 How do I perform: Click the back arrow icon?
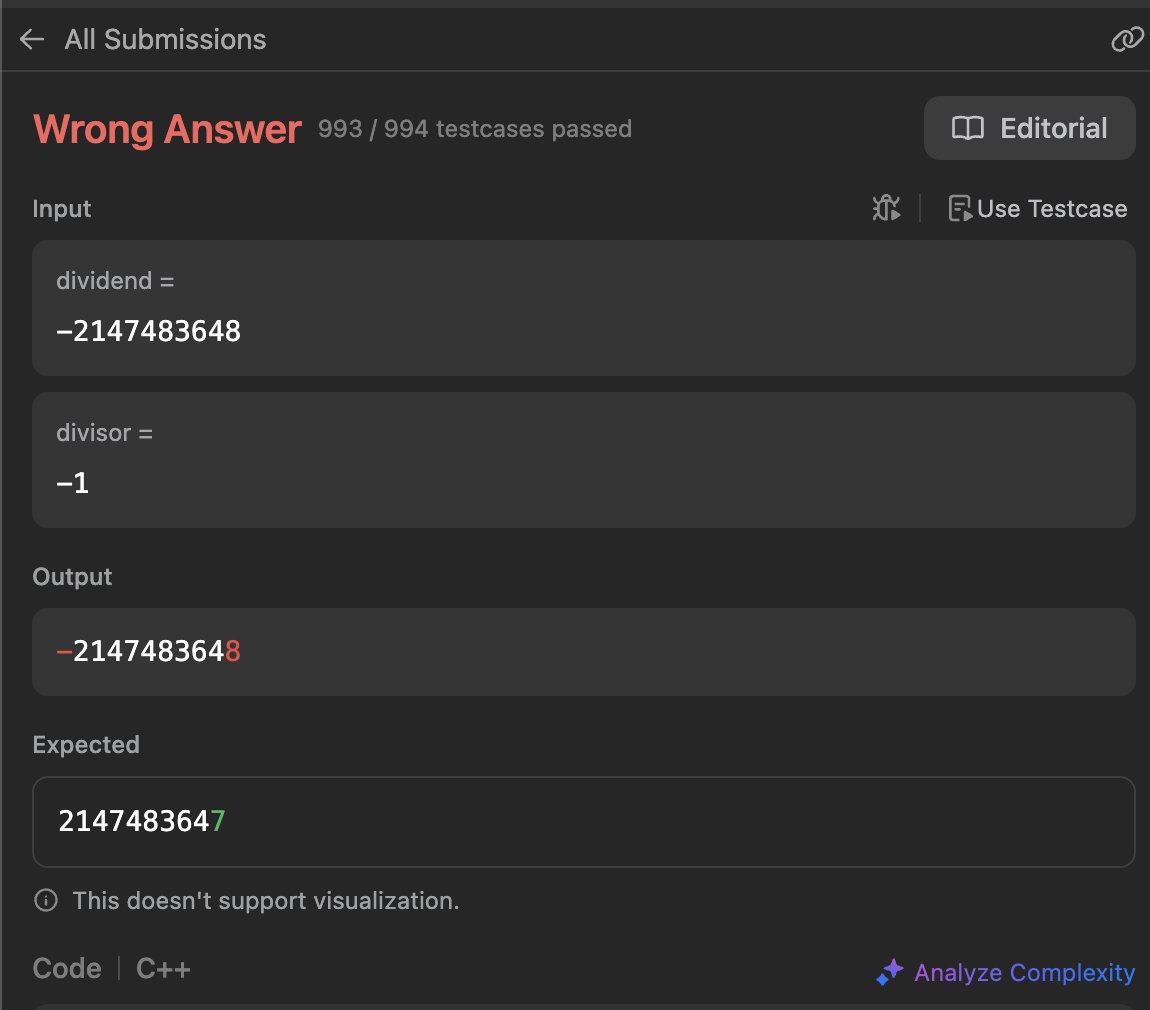coord(31,38)
